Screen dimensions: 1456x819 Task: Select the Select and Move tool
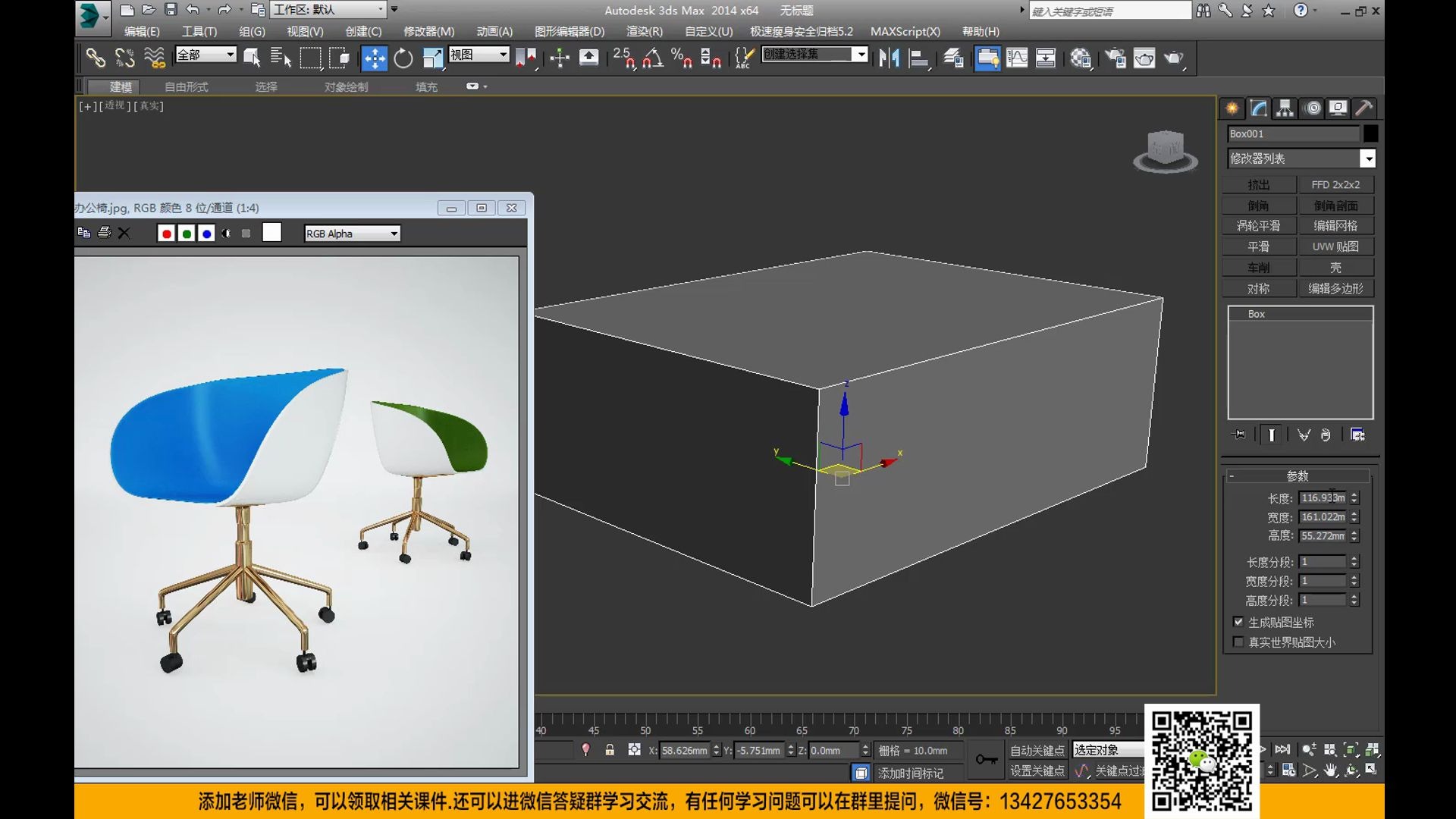(x=374, y=58)
